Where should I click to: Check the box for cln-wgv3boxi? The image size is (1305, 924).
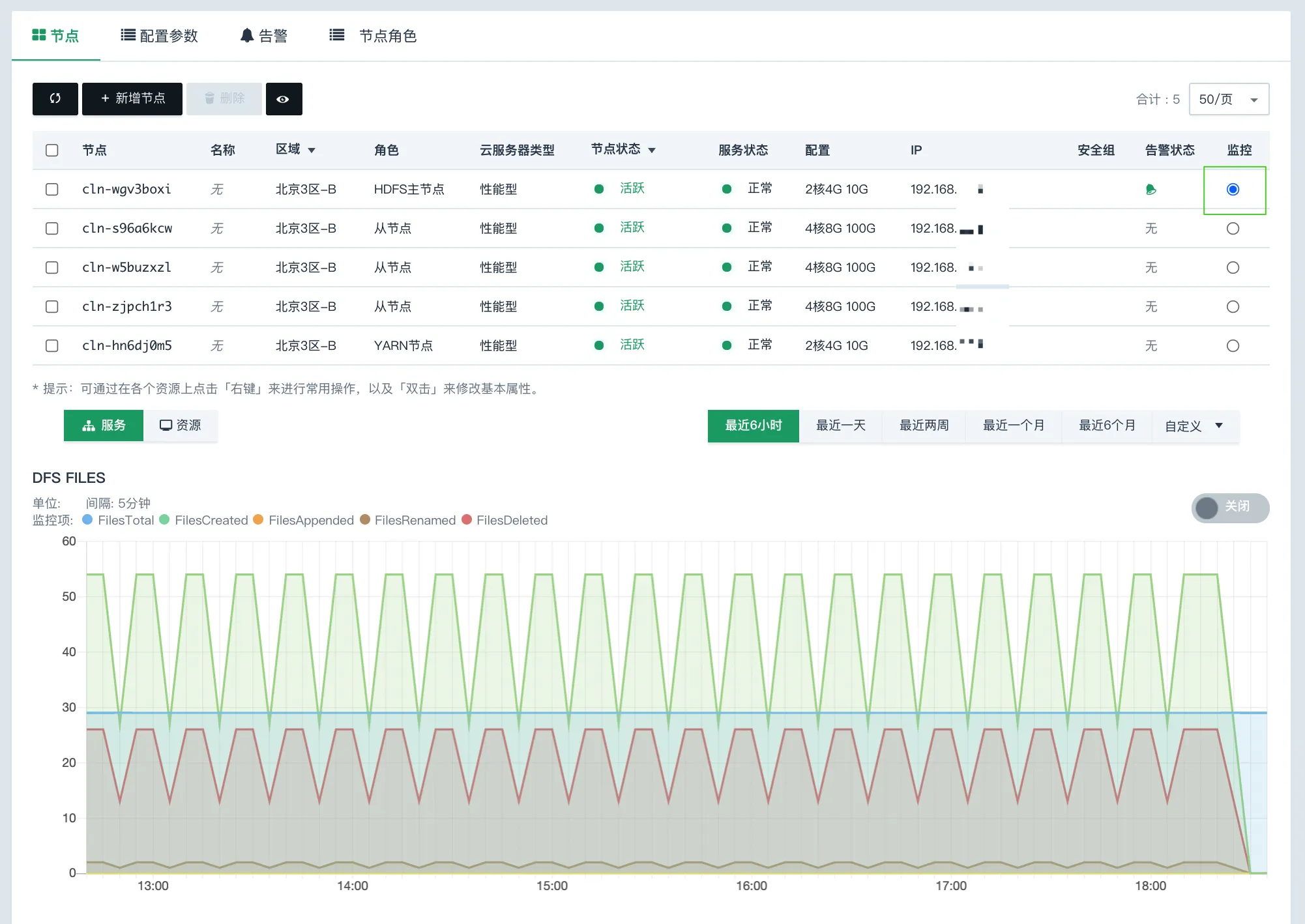coord(52,190)
